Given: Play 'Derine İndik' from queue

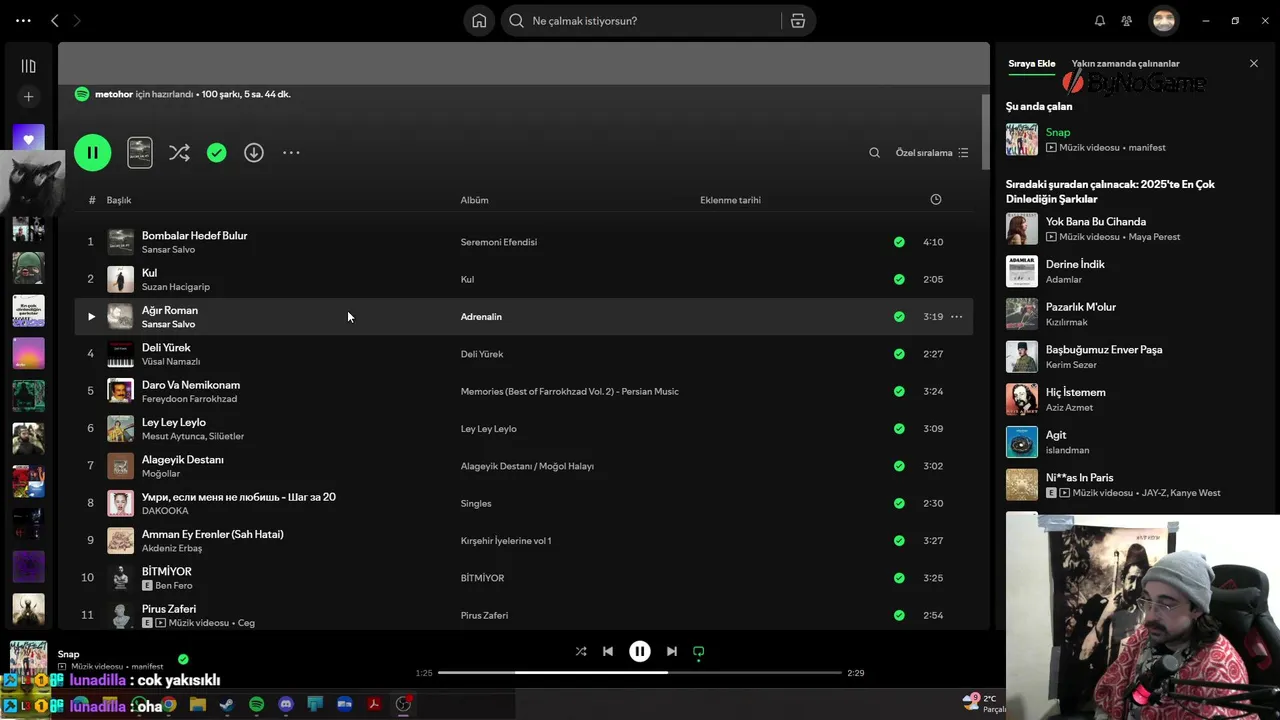Looking at the screenshot, I should click(1128, 271).
